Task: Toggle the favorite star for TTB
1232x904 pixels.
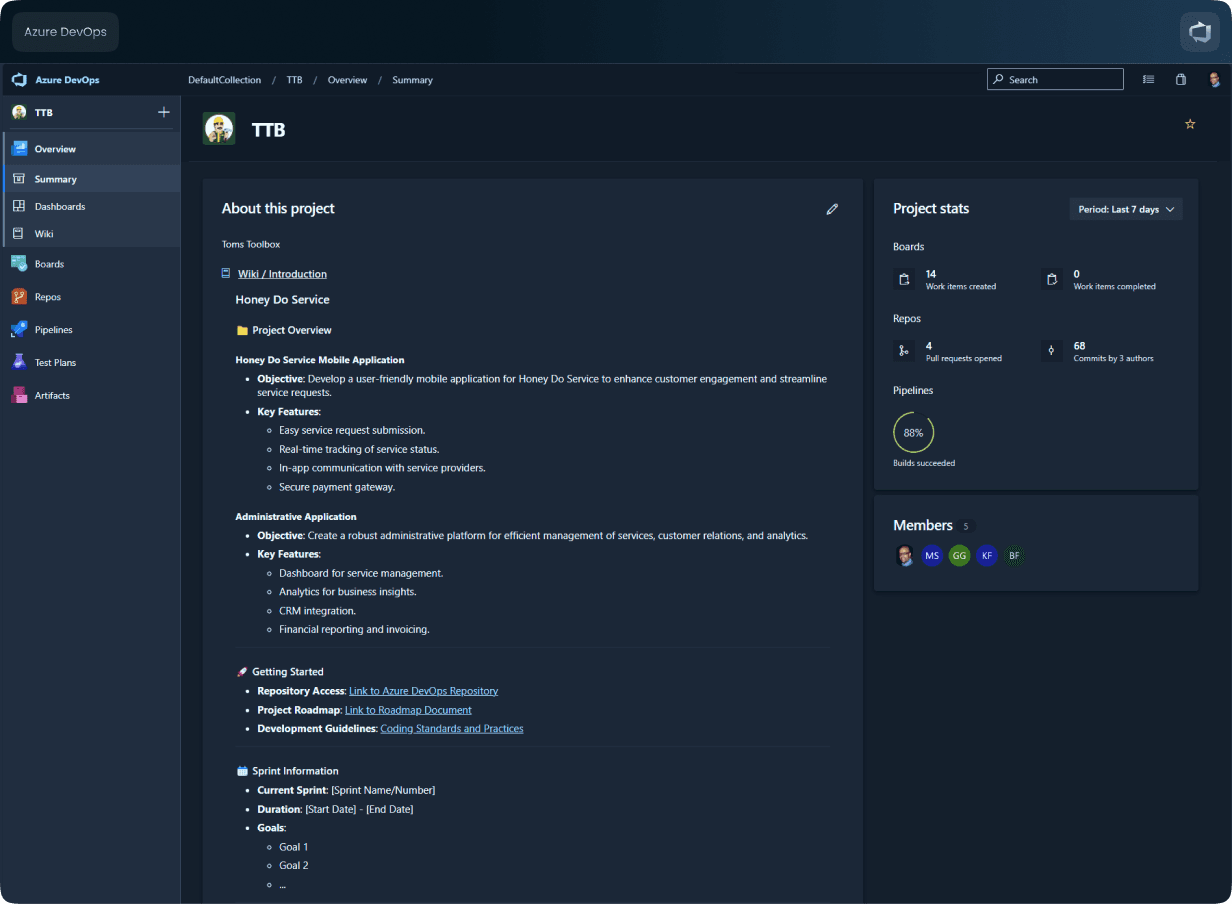Action: click(1190, 124)
